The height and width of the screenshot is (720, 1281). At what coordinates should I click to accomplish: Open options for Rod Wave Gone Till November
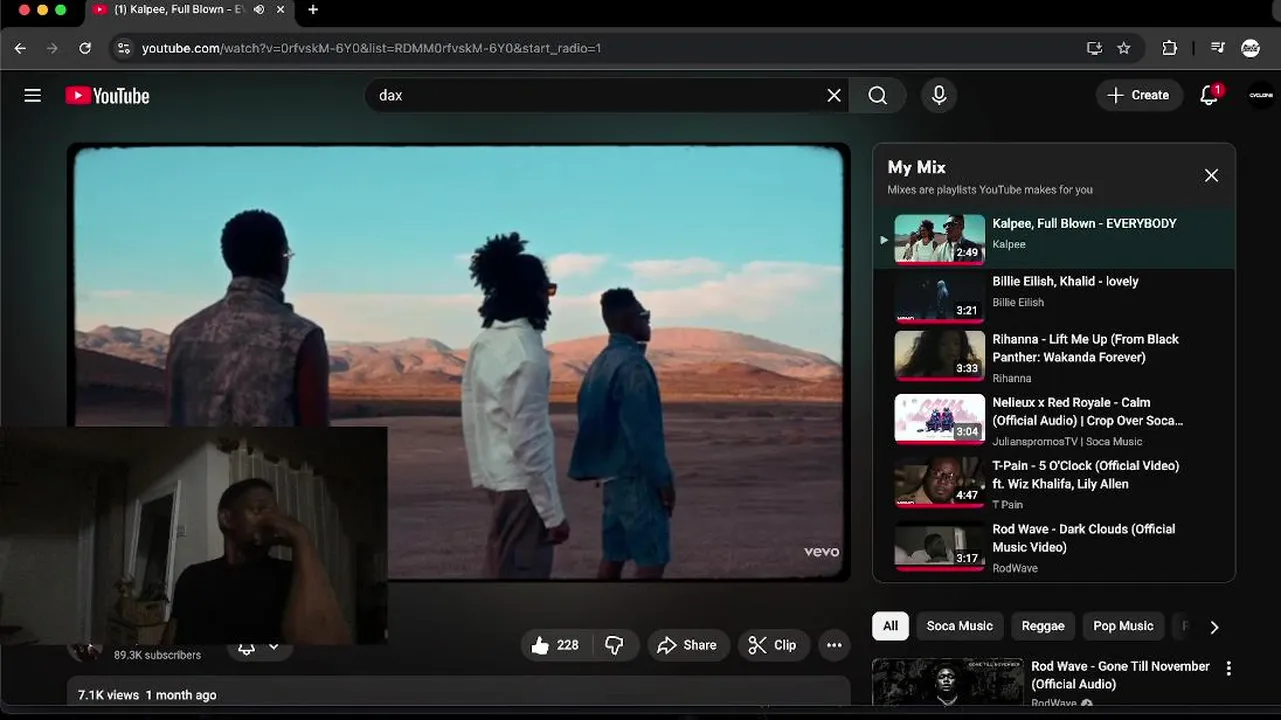click(1229, 668)
